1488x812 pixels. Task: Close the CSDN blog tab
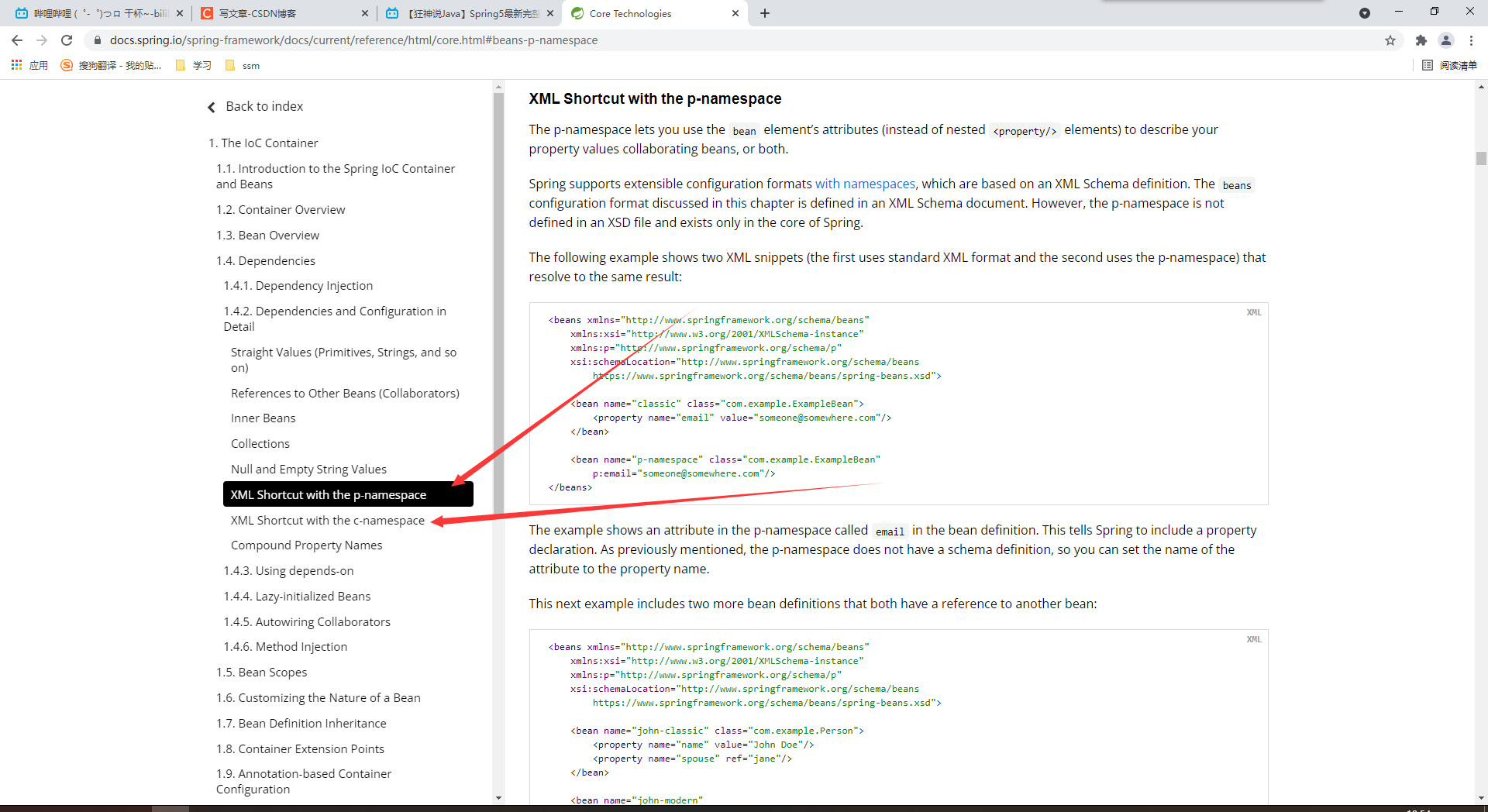[365, 13]
